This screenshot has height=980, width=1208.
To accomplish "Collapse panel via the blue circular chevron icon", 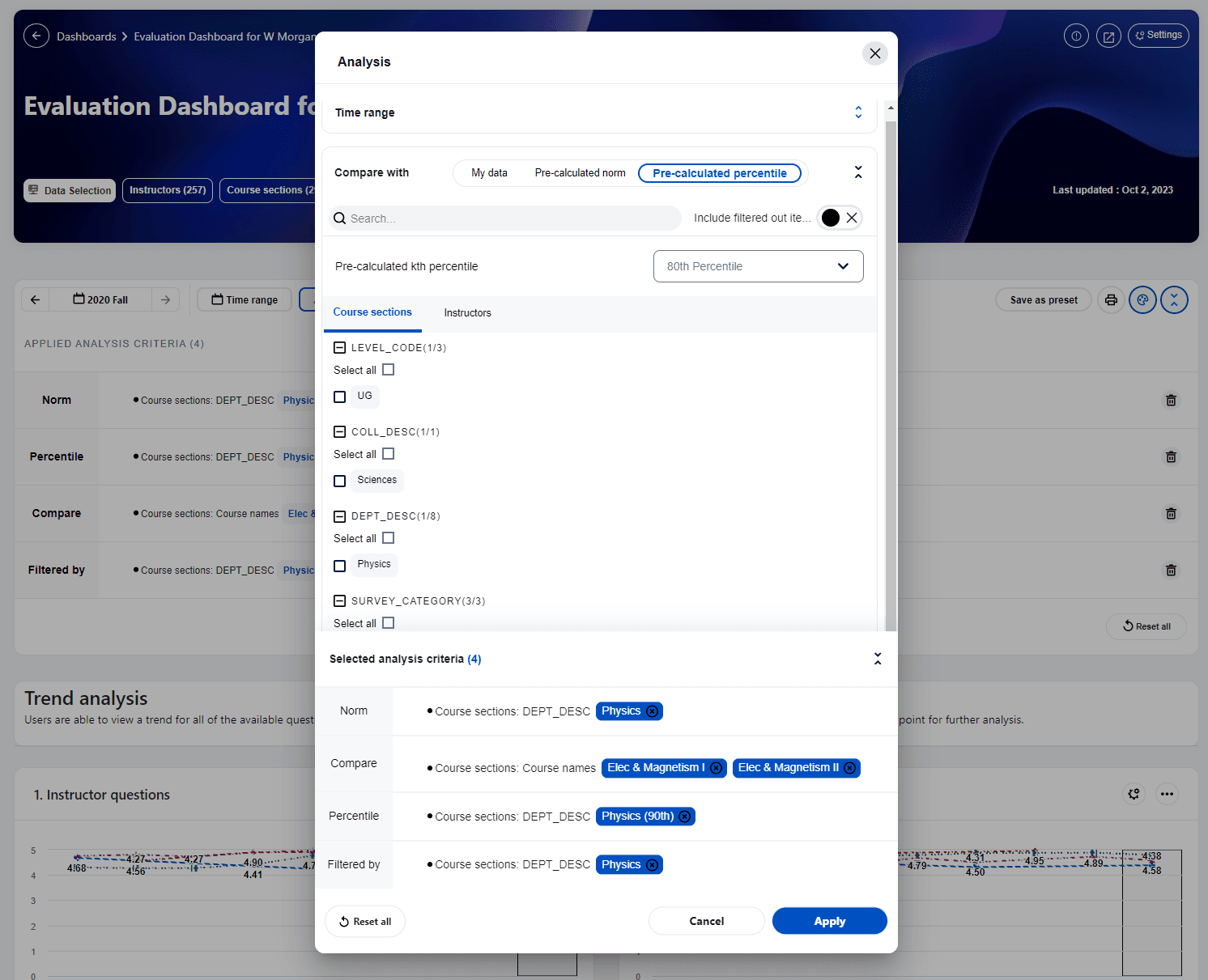I will tap(1174, 300).
